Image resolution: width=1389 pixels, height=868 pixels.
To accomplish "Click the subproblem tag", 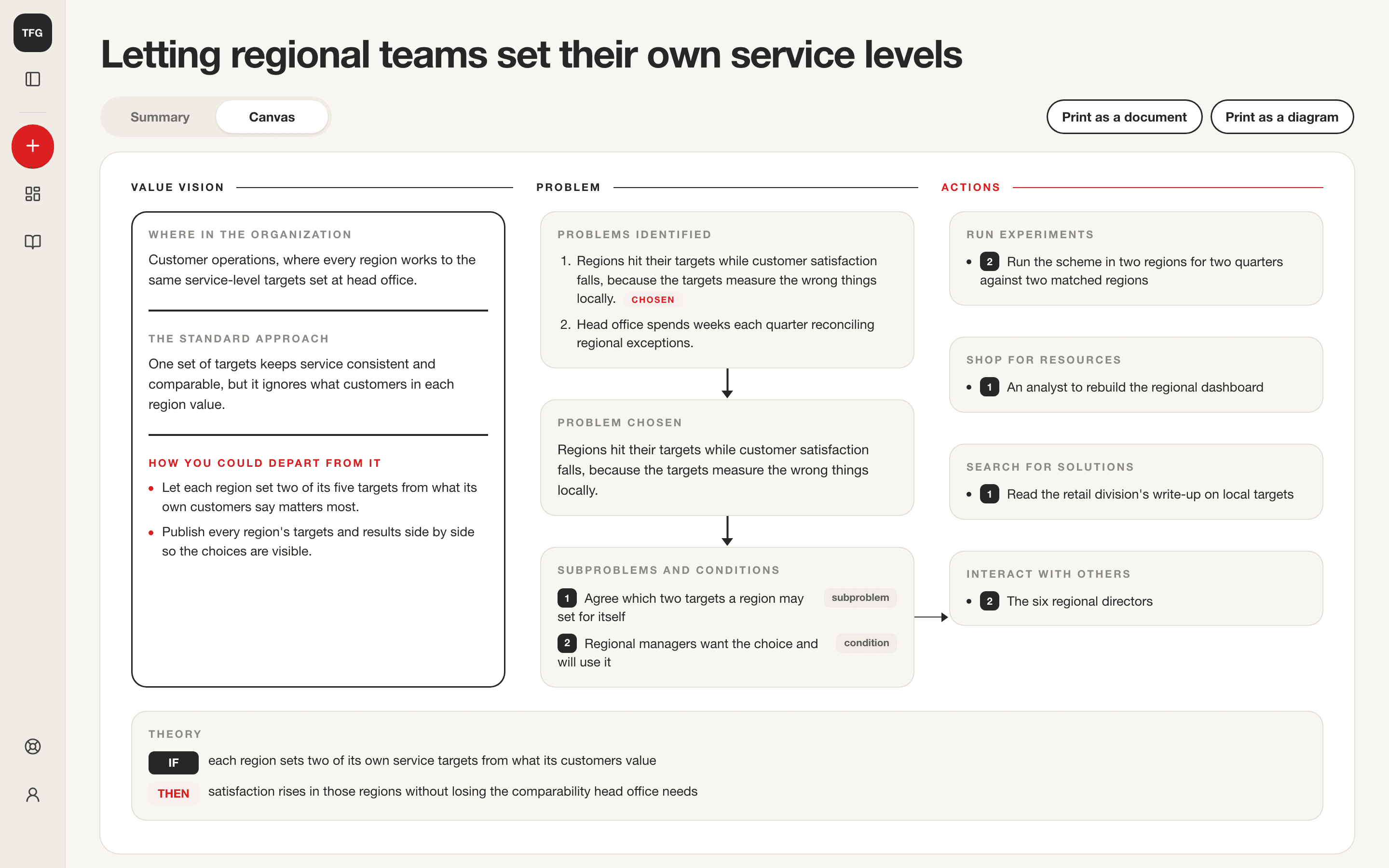I will (x=860, y=597).
